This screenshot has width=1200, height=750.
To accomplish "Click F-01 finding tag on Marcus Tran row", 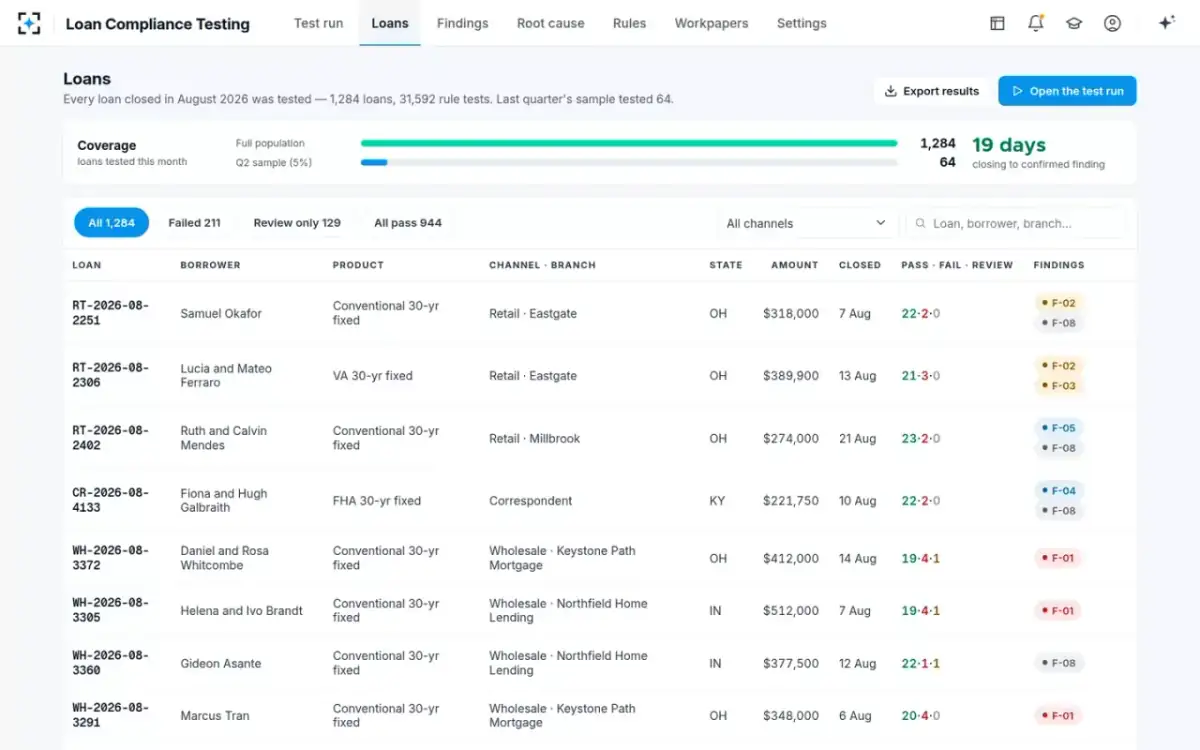I will (1058, 715).
